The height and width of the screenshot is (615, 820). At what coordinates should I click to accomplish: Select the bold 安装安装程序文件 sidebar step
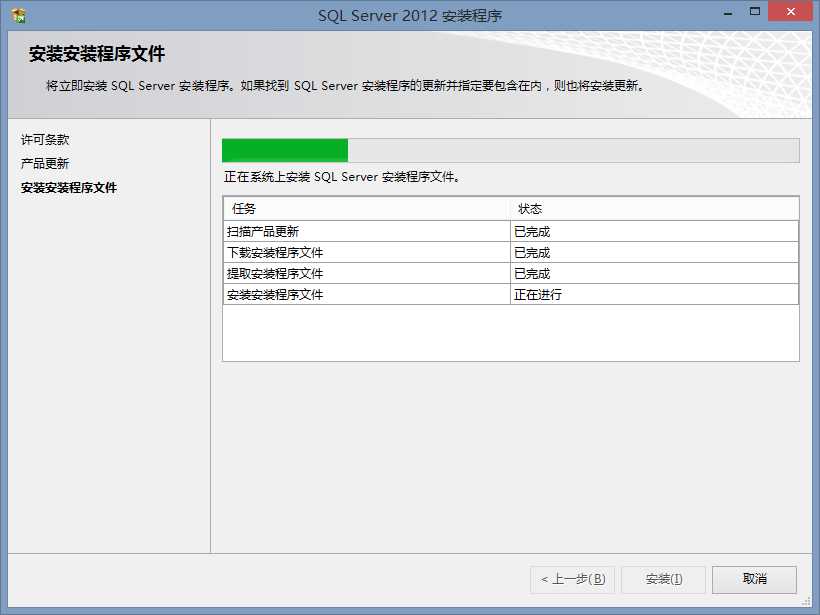coord(69,188)
